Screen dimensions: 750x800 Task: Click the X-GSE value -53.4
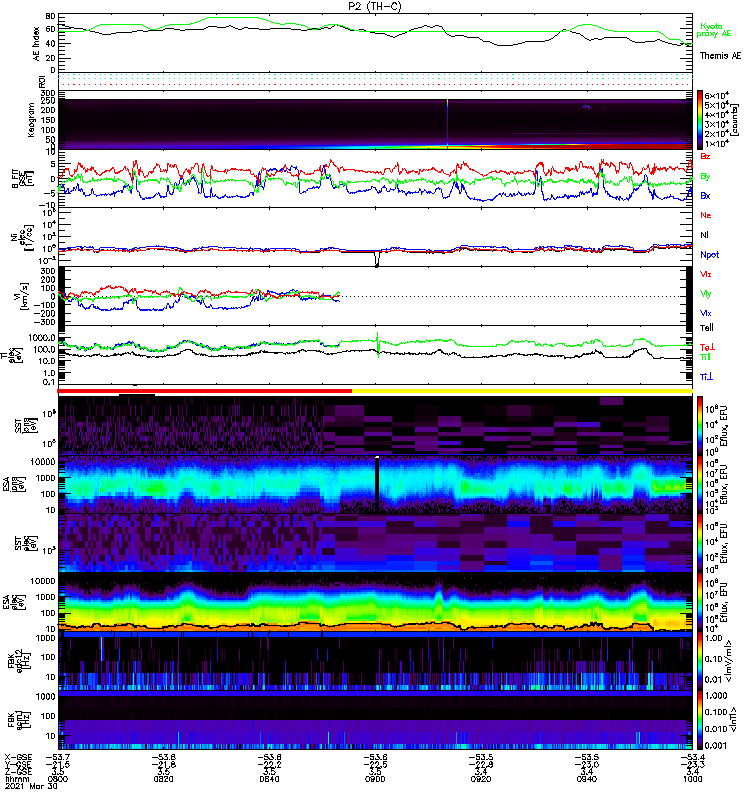692,757
